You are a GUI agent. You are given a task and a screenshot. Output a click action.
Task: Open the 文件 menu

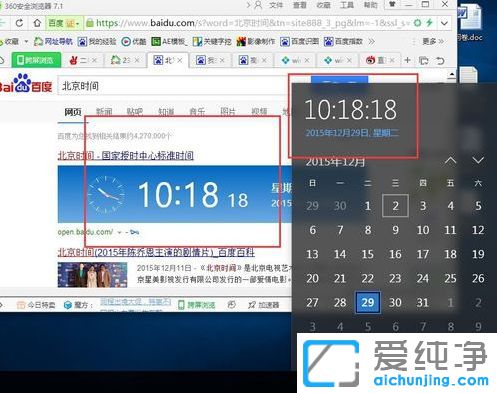pyautogui.click(x=276, y=5)
